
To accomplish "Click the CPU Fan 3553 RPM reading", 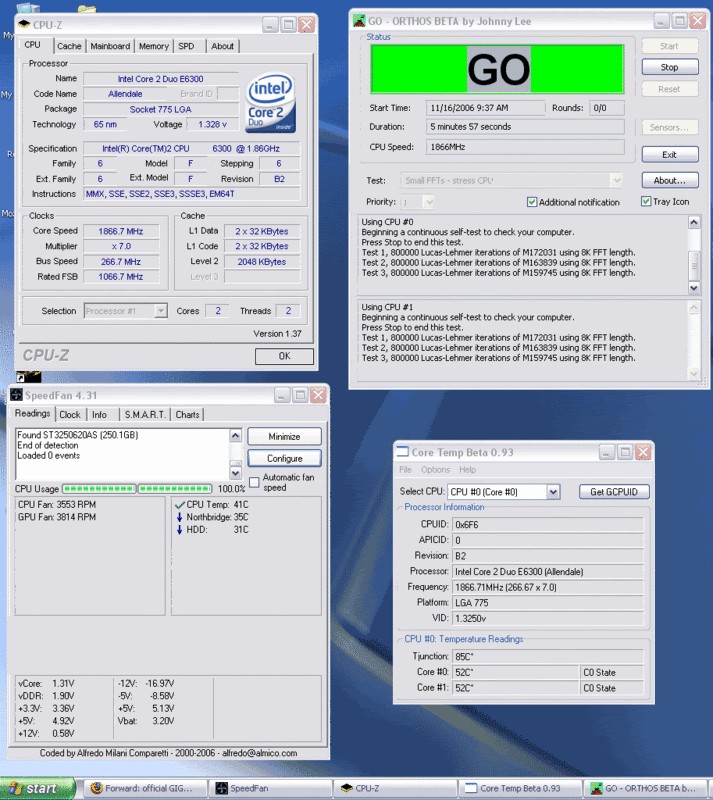I will 57,505.
